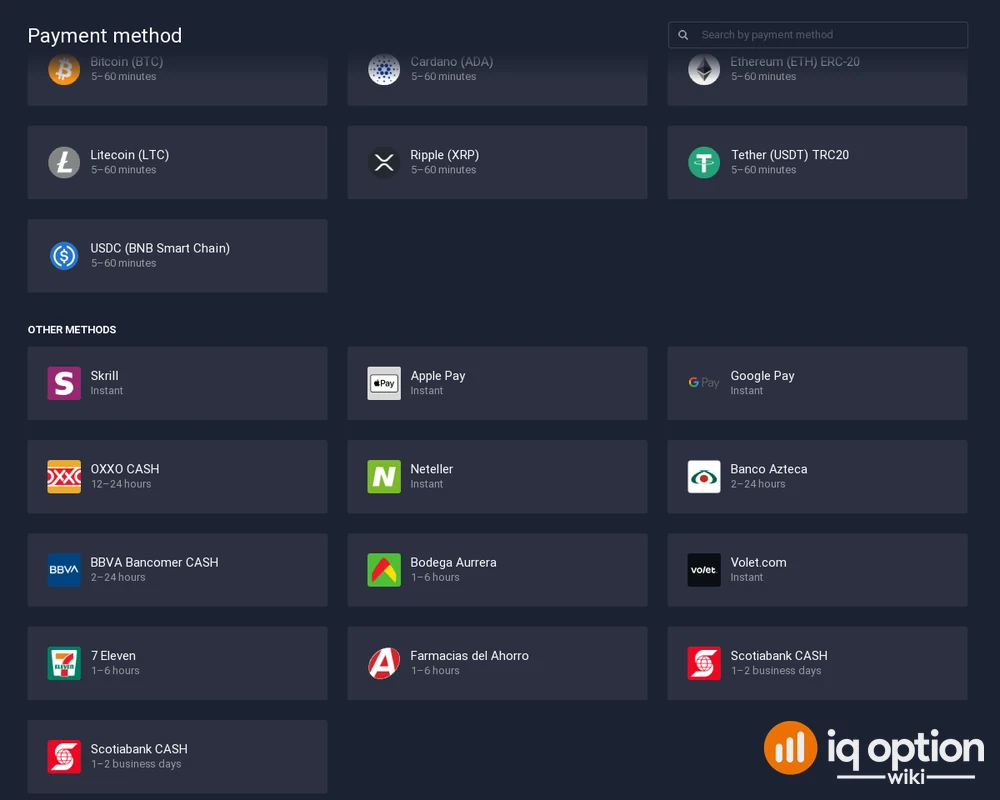
Task: Click the "Skrill" method name
Action: (x=105, y=376)
